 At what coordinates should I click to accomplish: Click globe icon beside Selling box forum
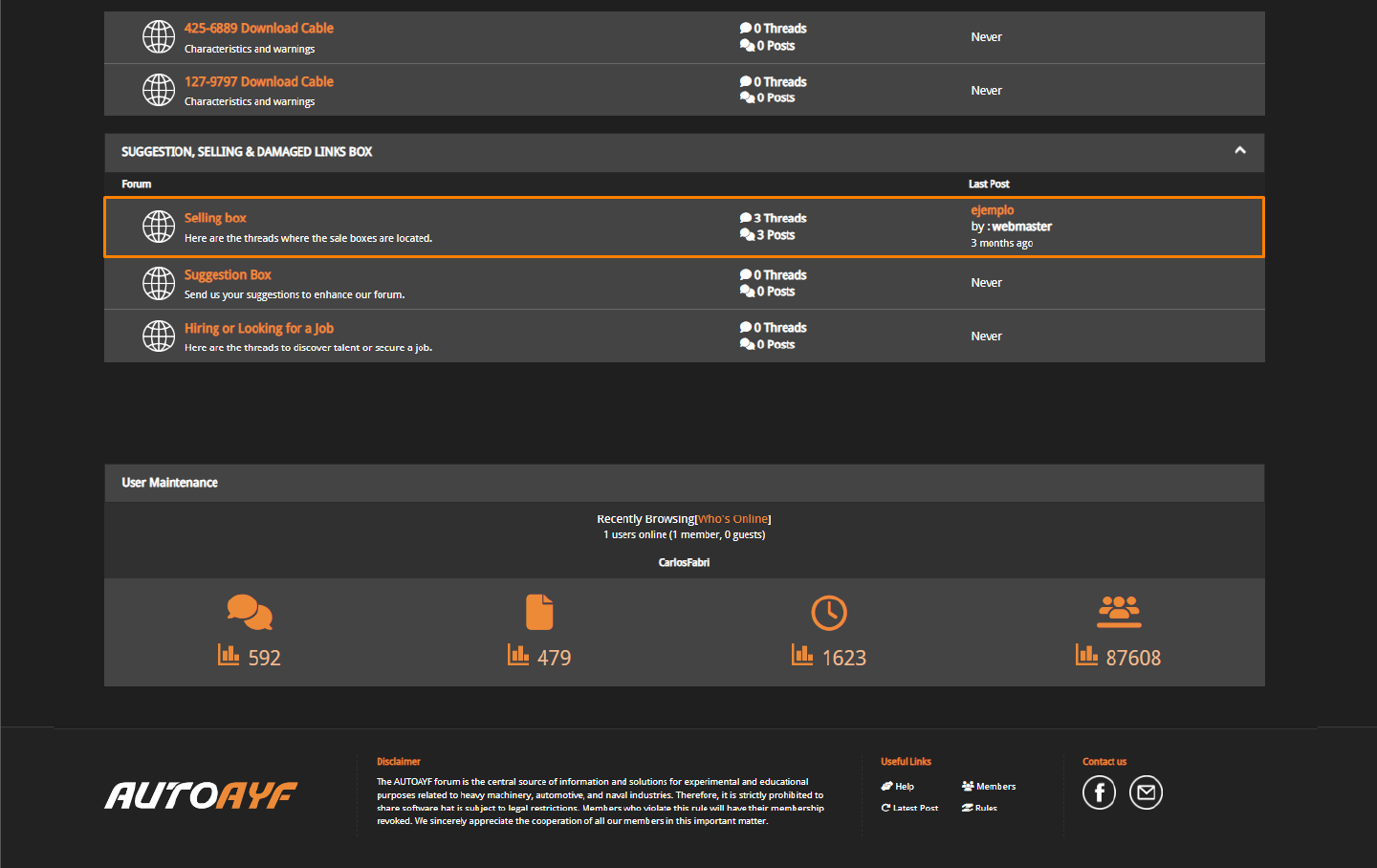tap(159, 227)
